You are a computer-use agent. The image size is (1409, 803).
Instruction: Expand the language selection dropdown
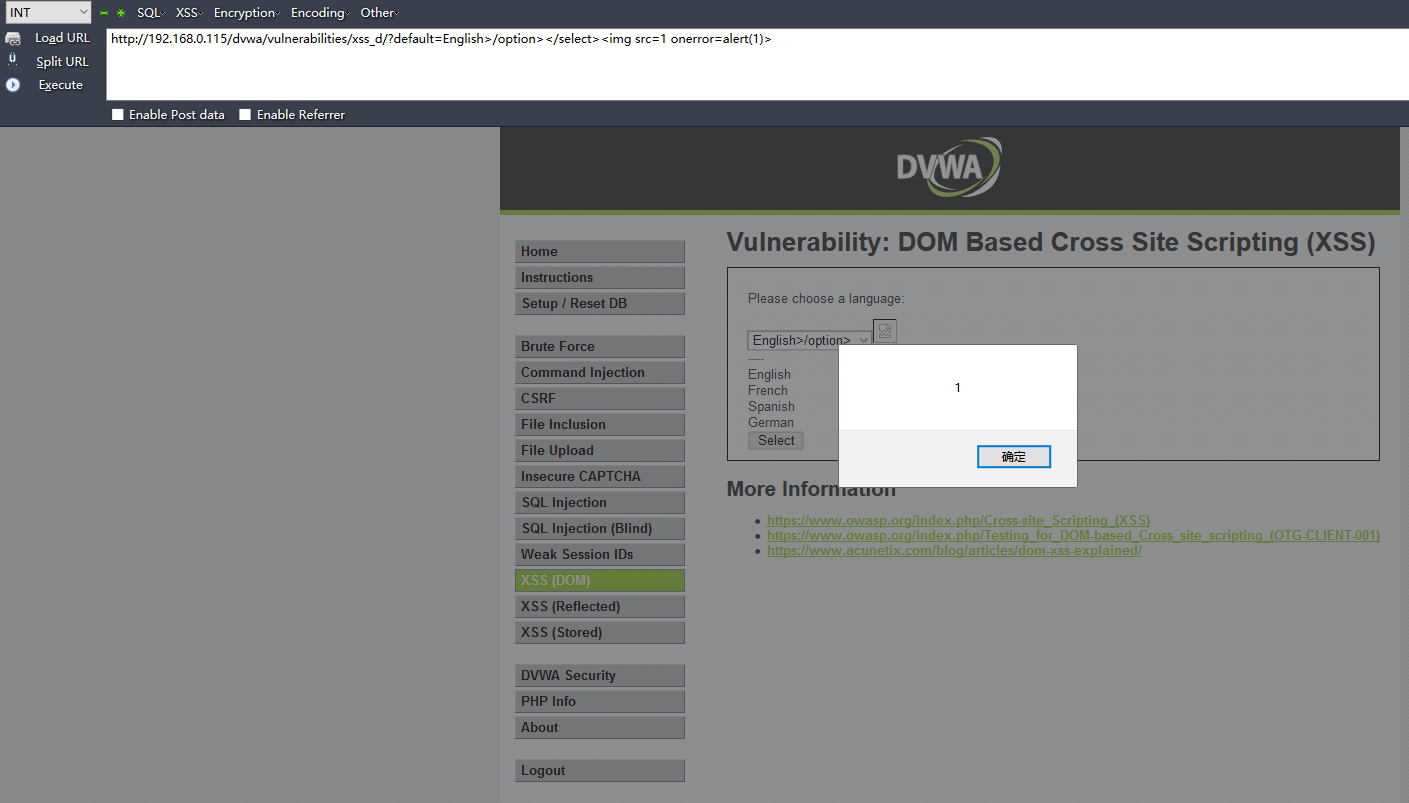(x=810, y=340)
